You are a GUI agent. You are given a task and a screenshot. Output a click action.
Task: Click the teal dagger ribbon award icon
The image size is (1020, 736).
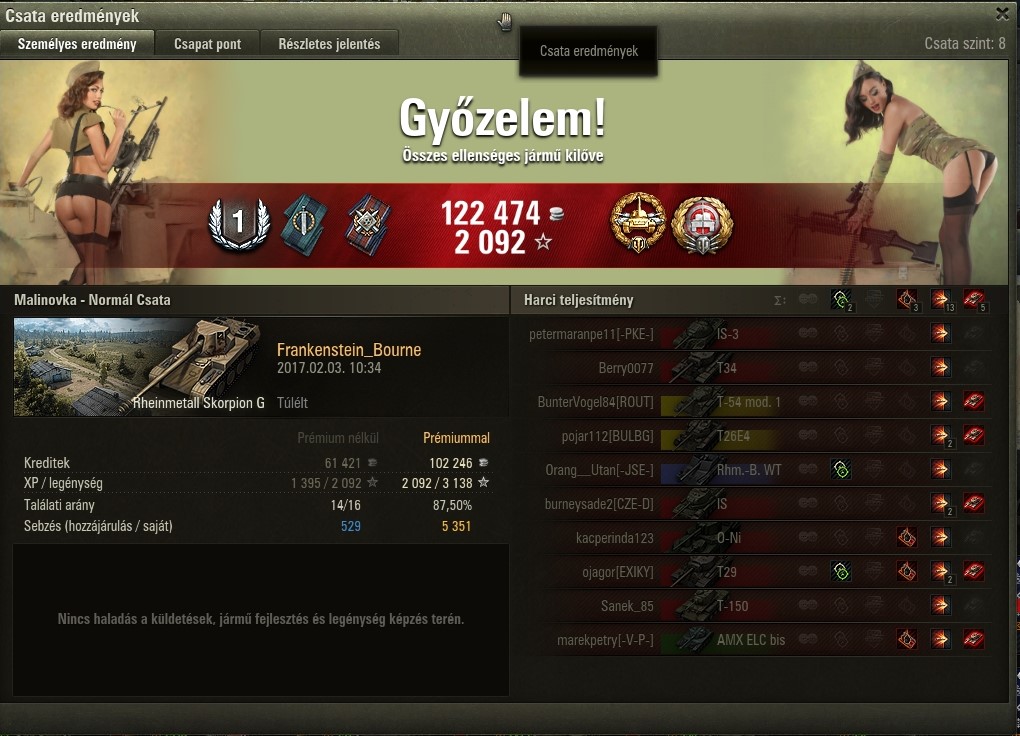[x=304, y=225]
